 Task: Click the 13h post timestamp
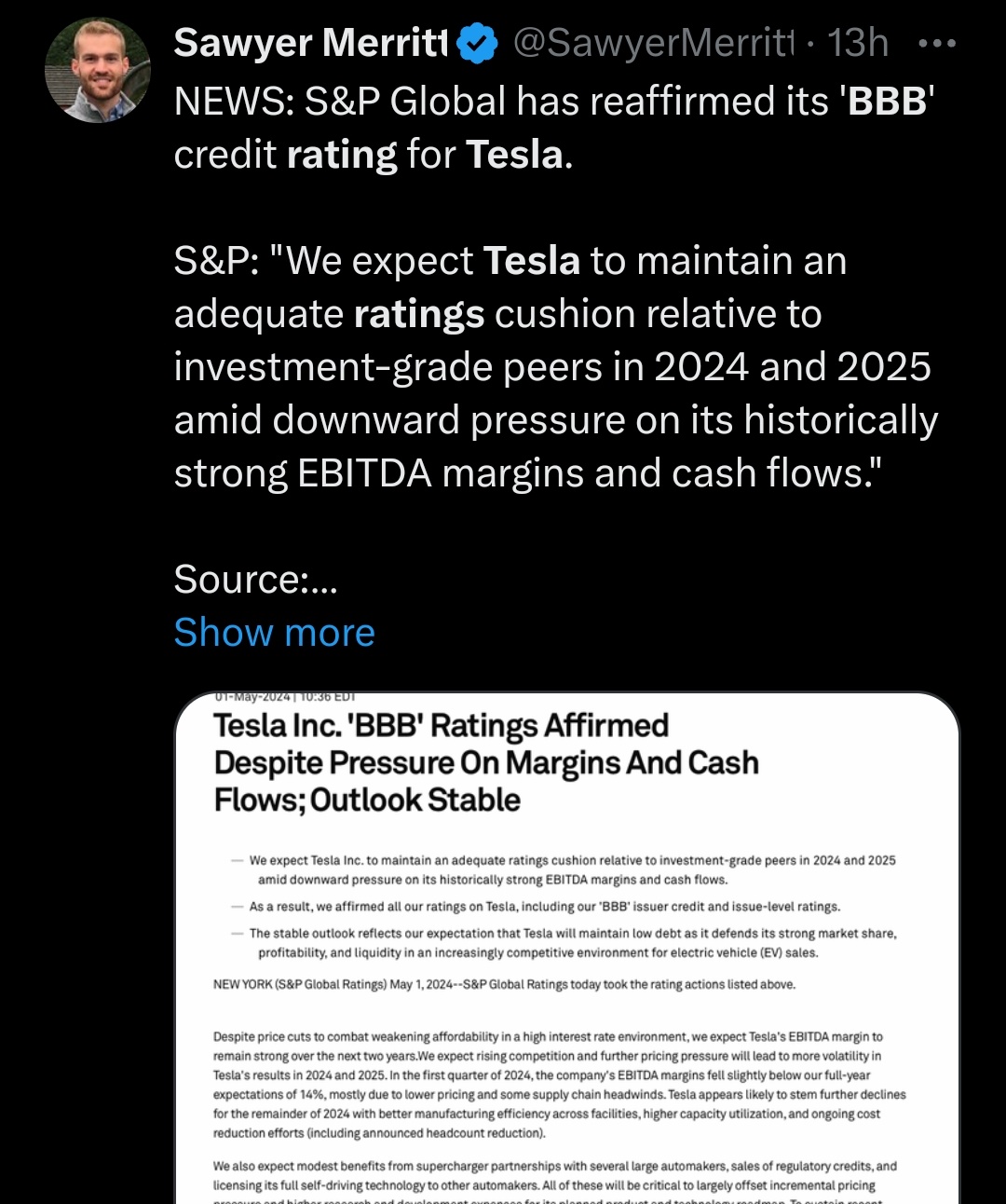point(858,44)
